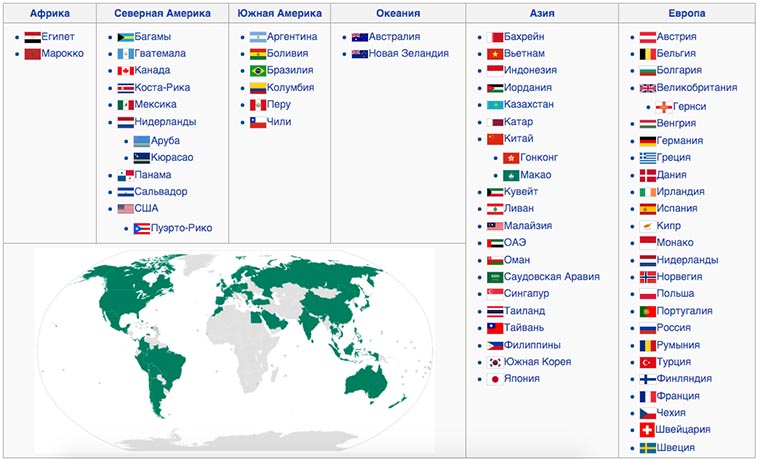Open the Германия country link
The width and height of the screenshot is (760, 459).
pos(680,141)
